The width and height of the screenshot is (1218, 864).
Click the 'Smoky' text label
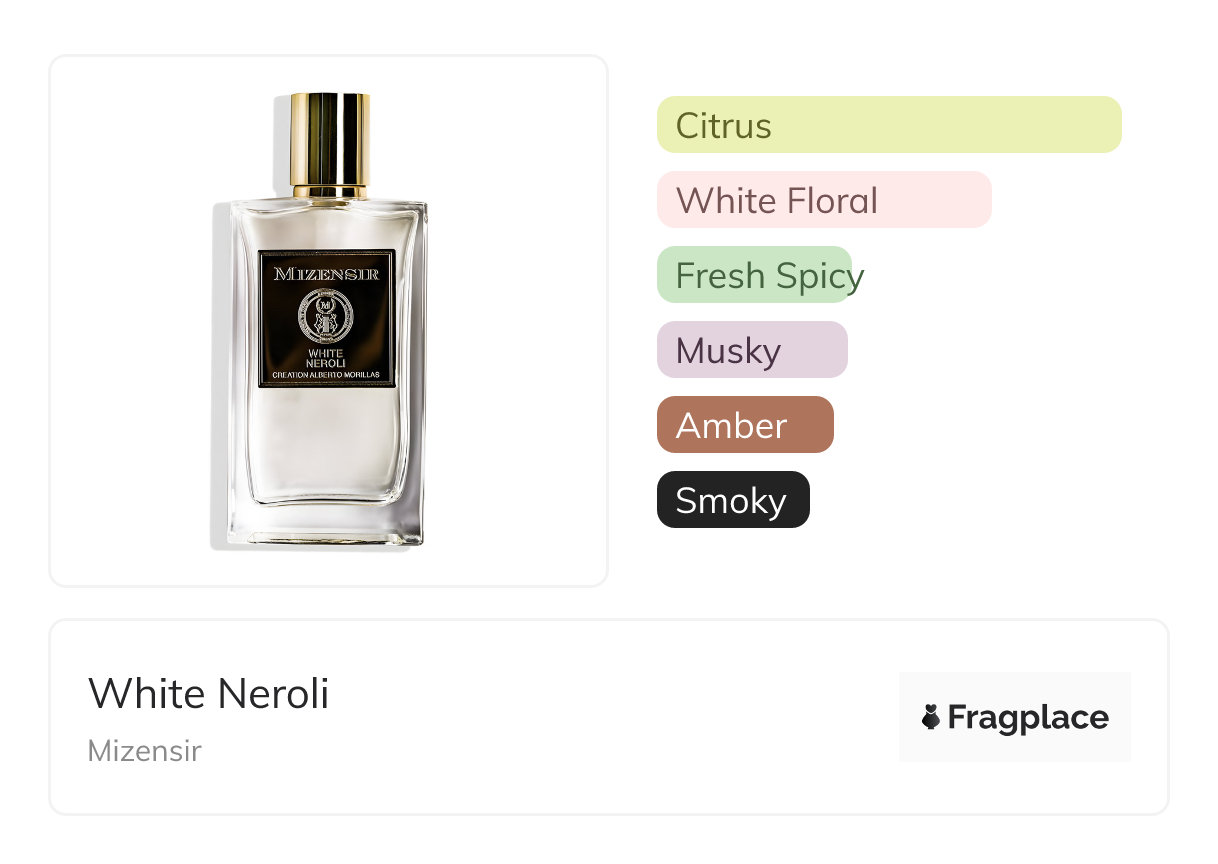[731, 501]
